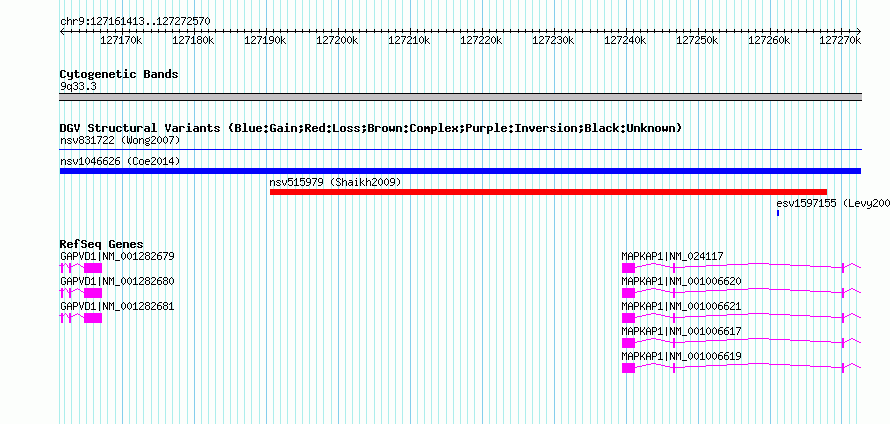
Task: Open MAPKAP1|NM_001006619 transcript label
Action: pyautogui.click(x=681, y=356)
